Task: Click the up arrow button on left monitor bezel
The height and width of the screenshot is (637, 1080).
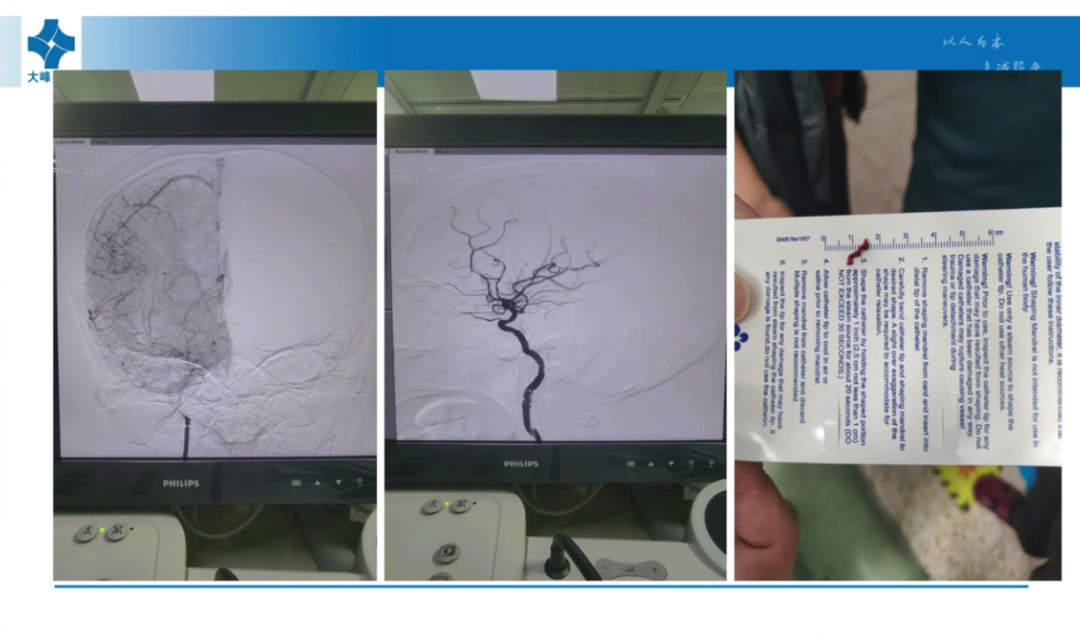Action: pos(318,483)
